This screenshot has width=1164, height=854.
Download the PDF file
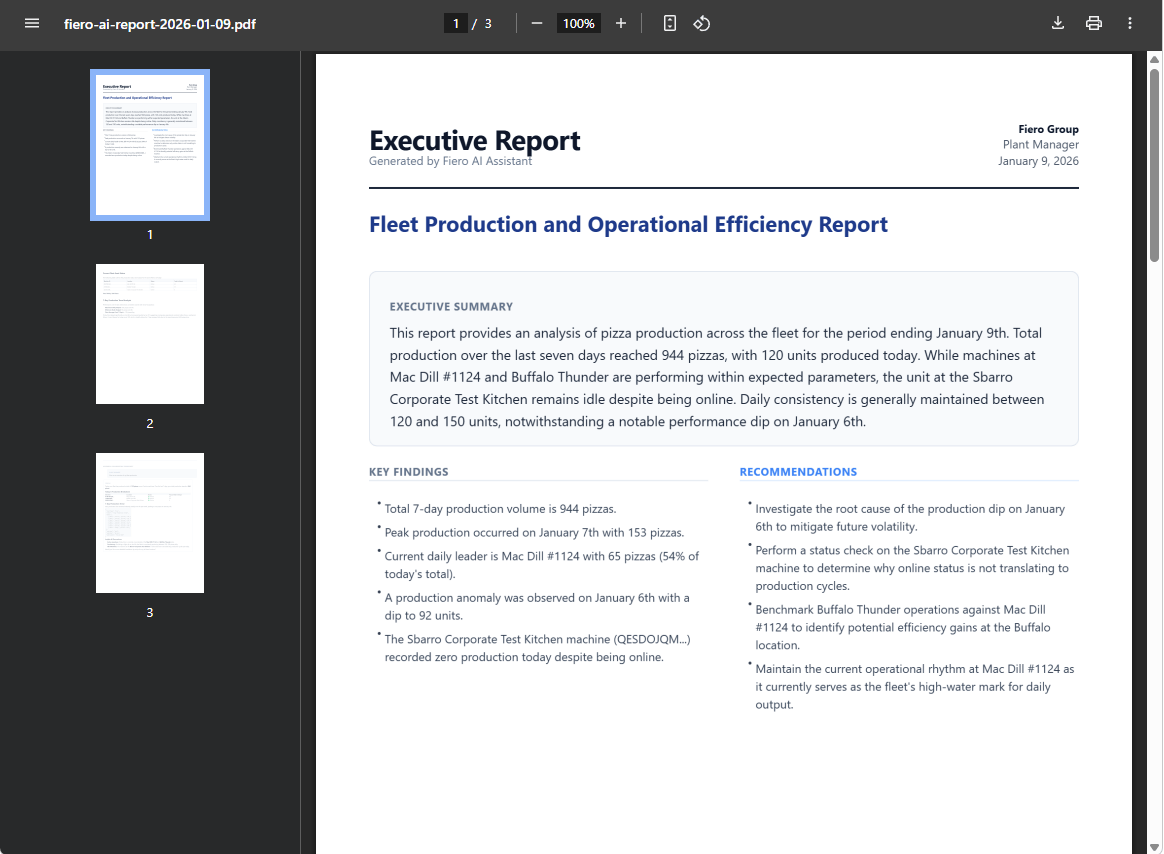pos(1058,23)
